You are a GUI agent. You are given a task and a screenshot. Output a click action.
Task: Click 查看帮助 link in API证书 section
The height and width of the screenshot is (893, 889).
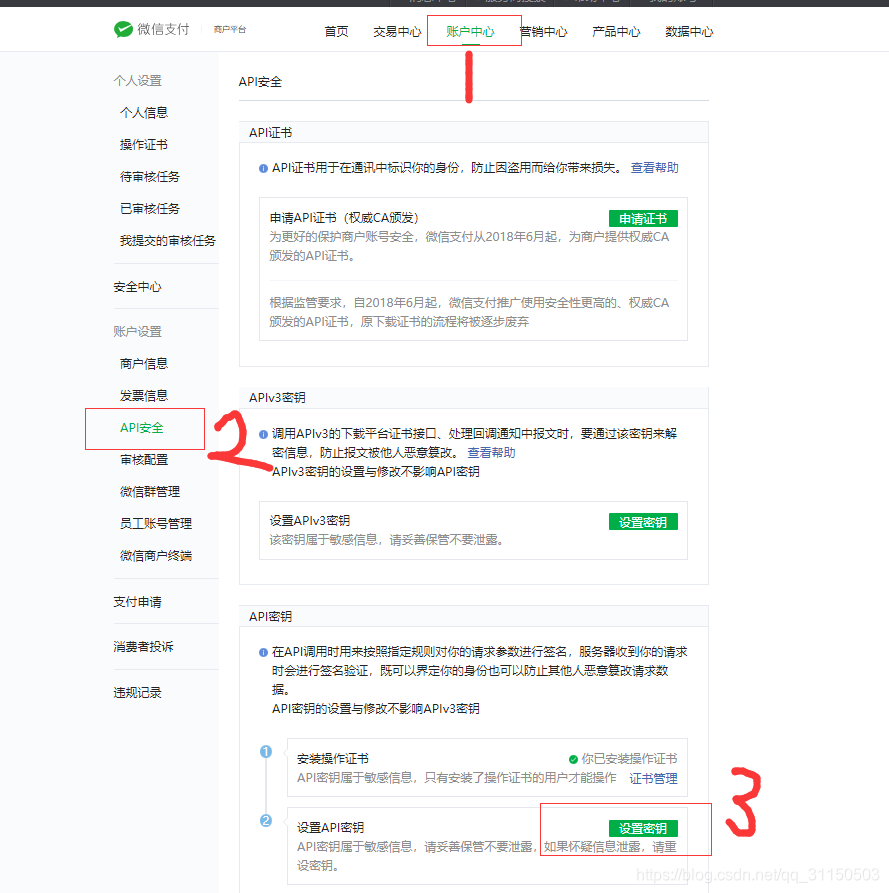[654, 167]
